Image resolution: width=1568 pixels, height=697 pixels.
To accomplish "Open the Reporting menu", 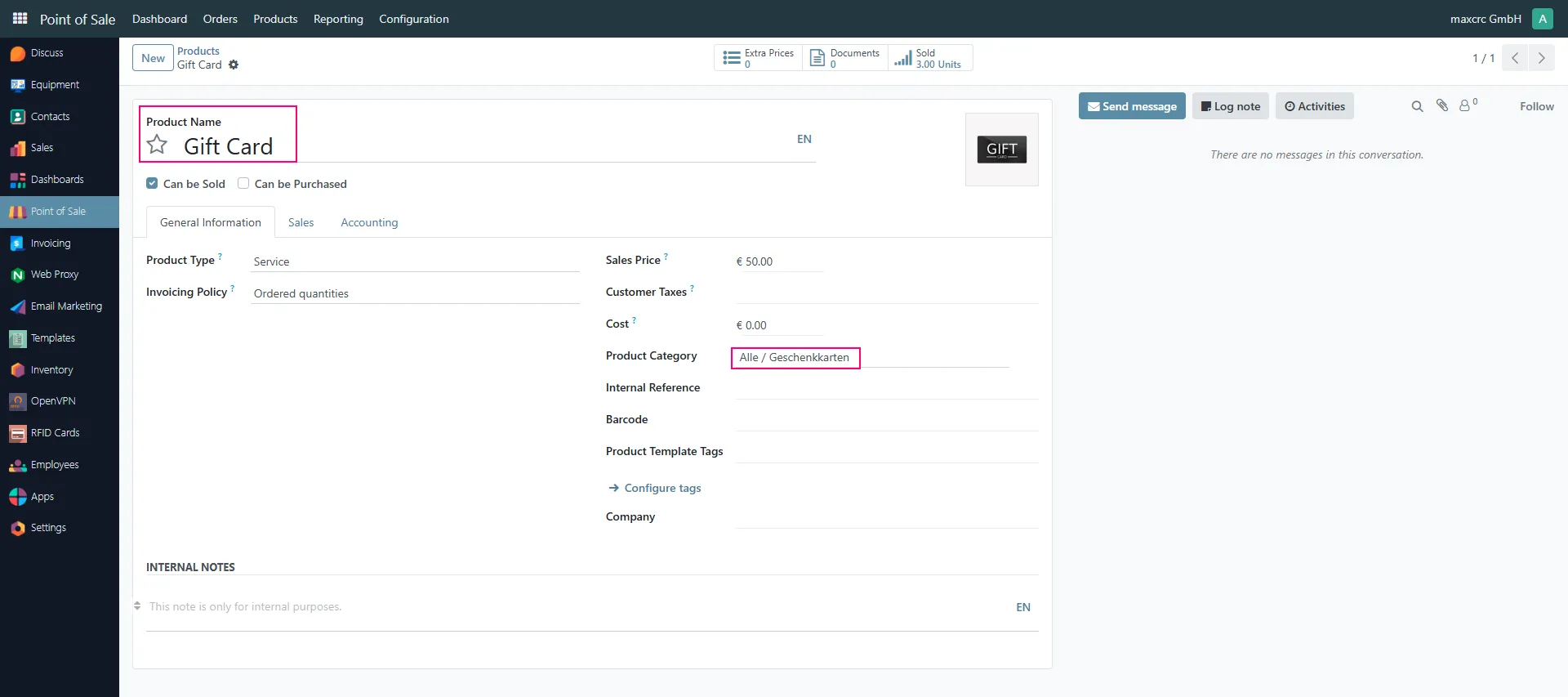I will tap(338, 19).
